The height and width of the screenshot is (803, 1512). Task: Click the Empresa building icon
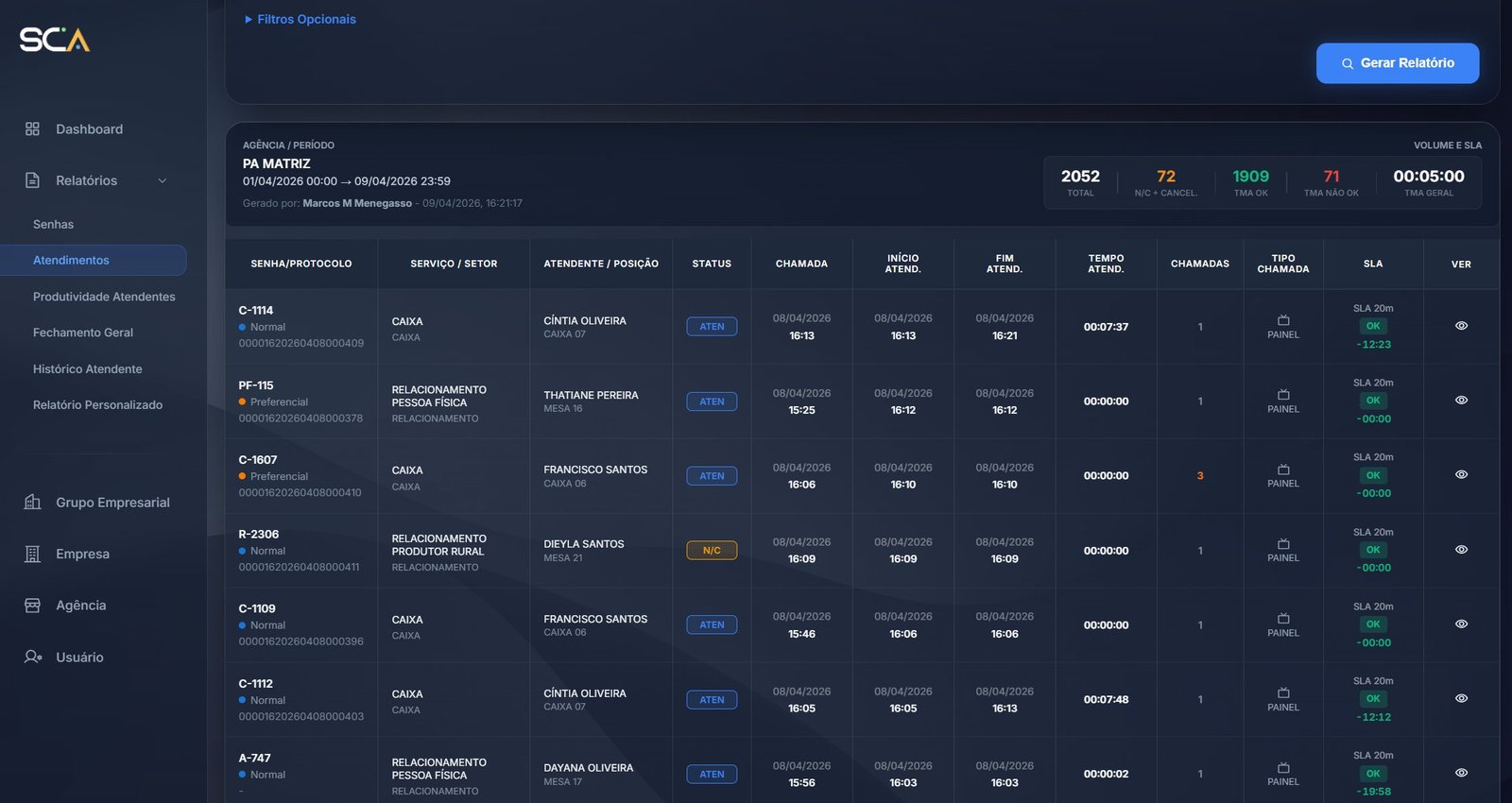32,554
